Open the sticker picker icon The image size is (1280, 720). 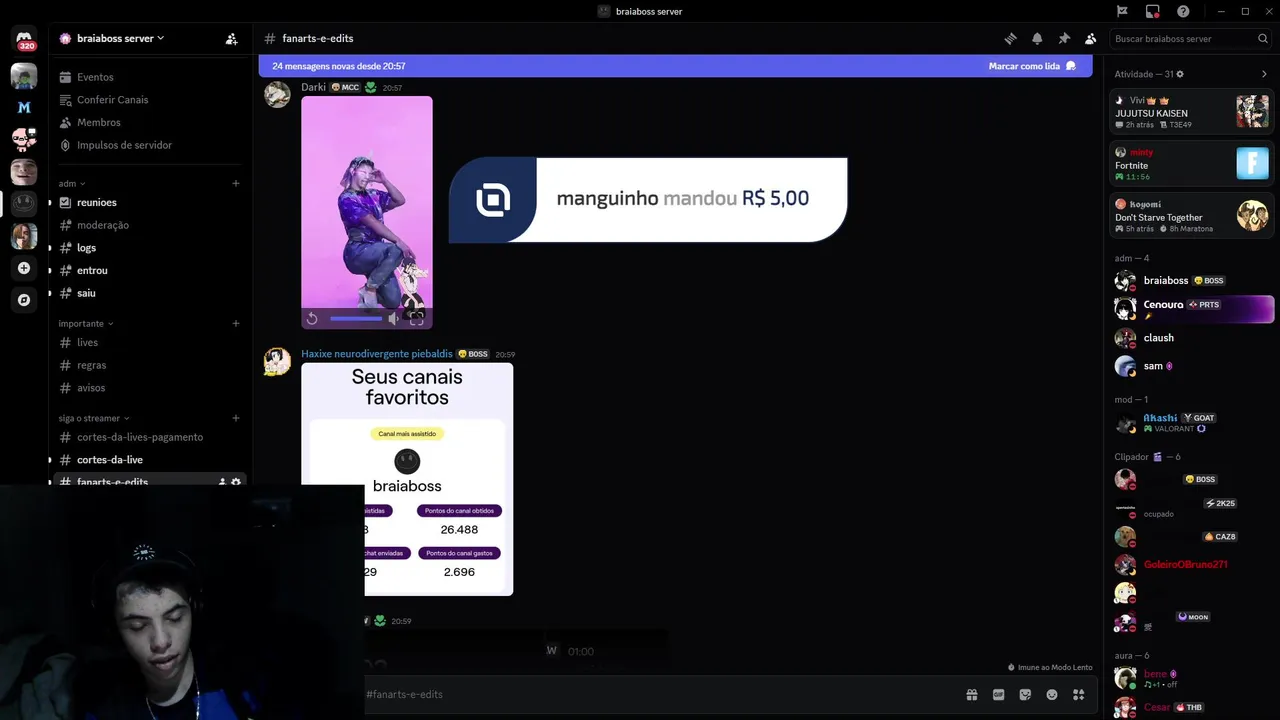pos(1025,694)
